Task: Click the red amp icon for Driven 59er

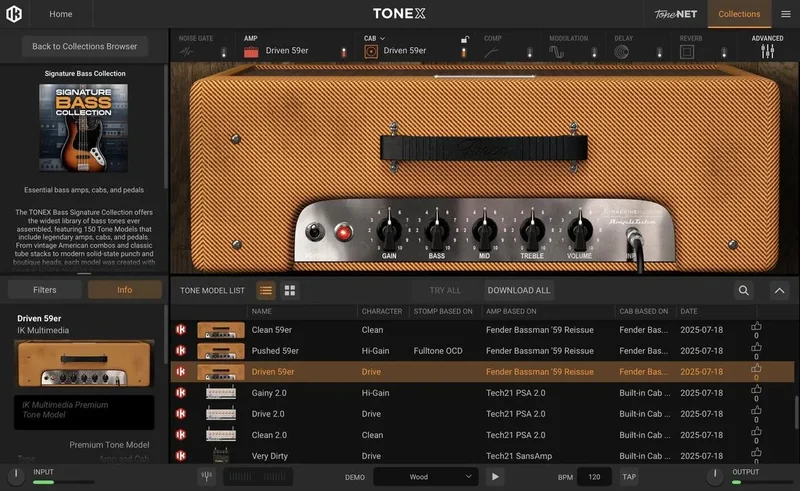Action: (251, 51)
